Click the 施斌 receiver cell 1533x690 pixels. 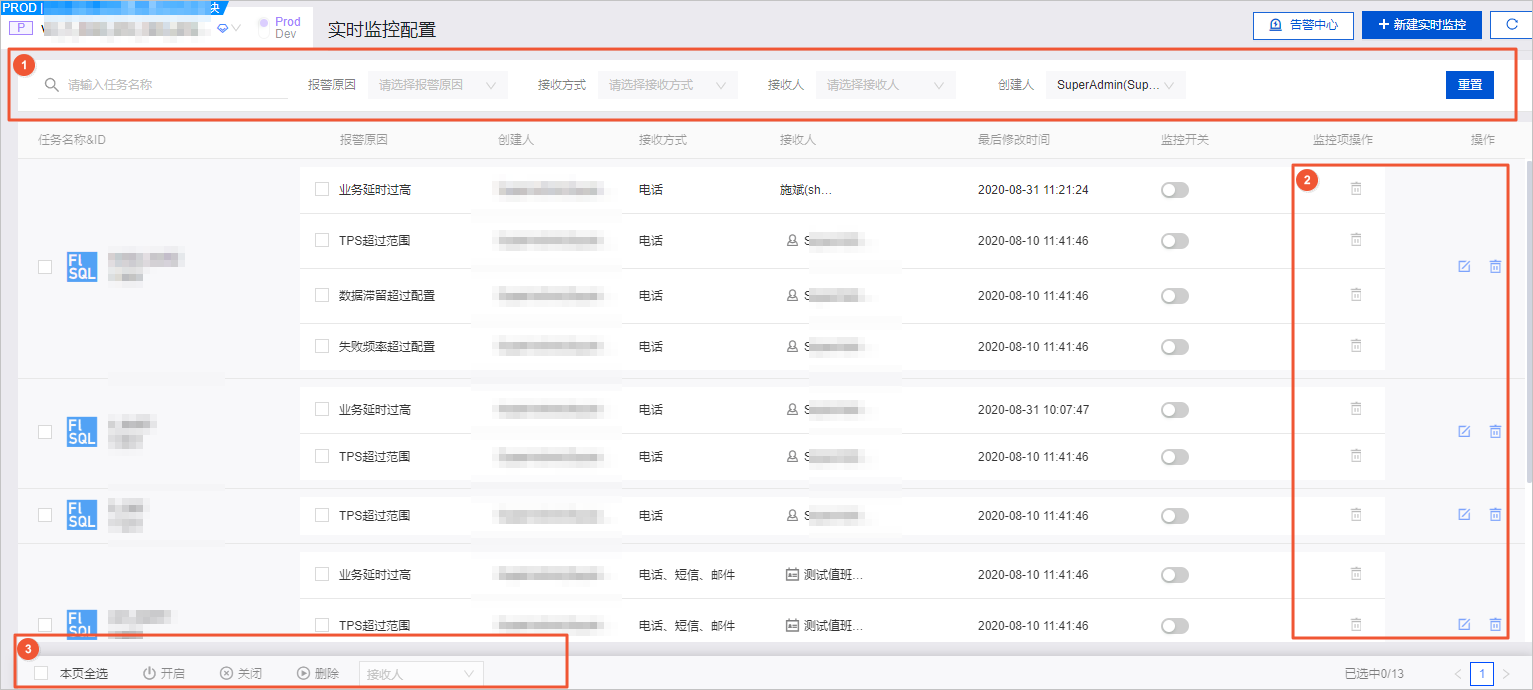[x=806, y=190]
